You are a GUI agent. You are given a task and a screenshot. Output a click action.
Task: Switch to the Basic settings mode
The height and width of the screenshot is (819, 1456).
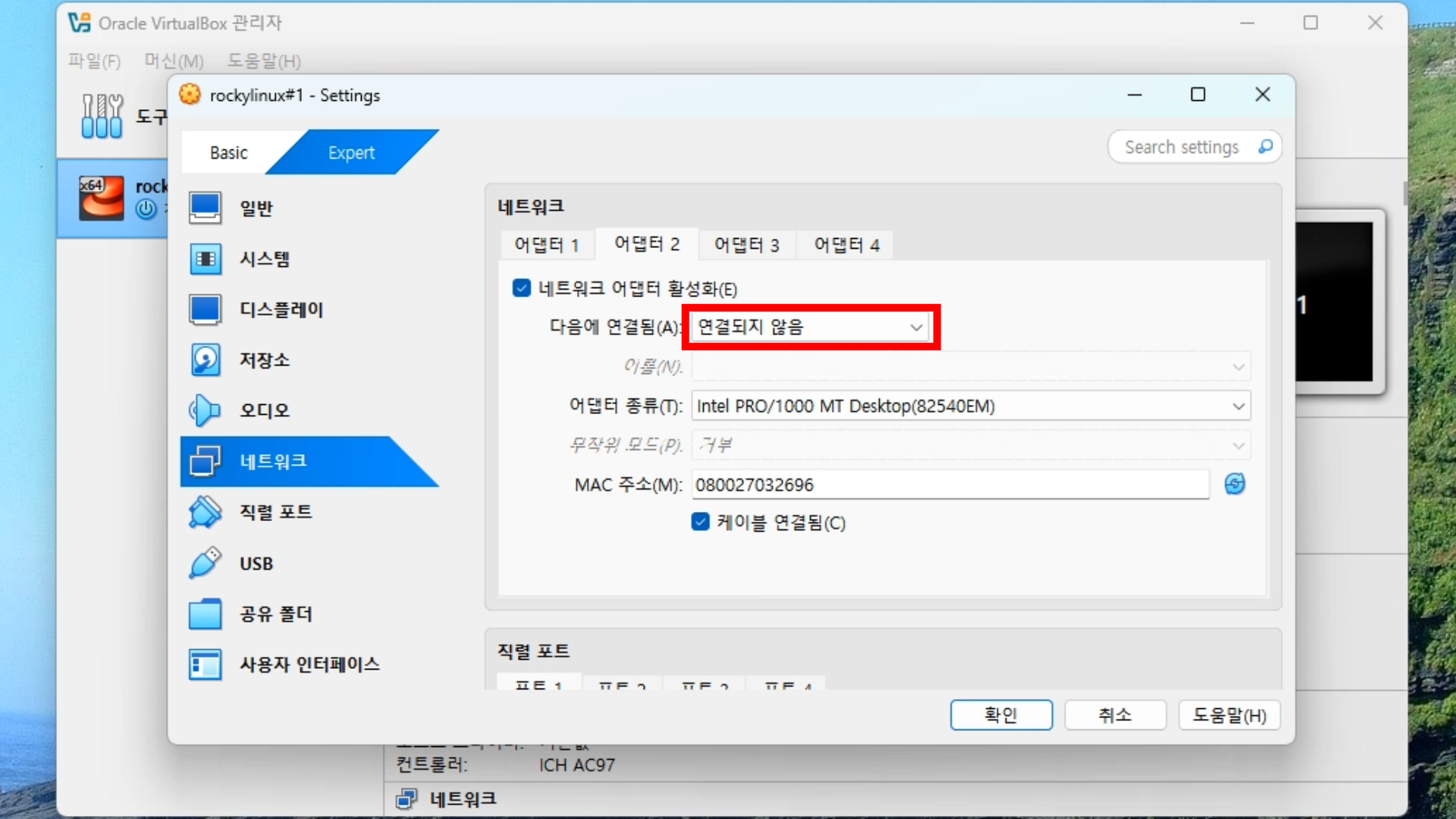[x=229, y=152]
